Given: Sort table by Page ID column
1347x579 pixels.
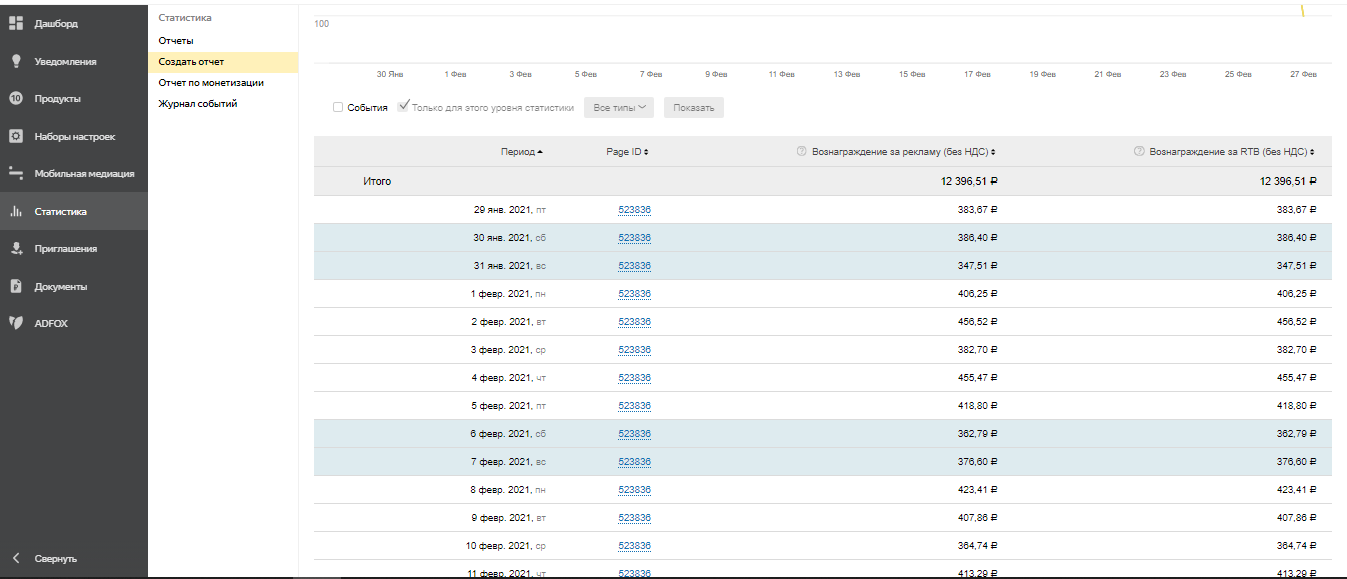Looking at the screenshot, I should pyautogui.click(x=627, y=152).
